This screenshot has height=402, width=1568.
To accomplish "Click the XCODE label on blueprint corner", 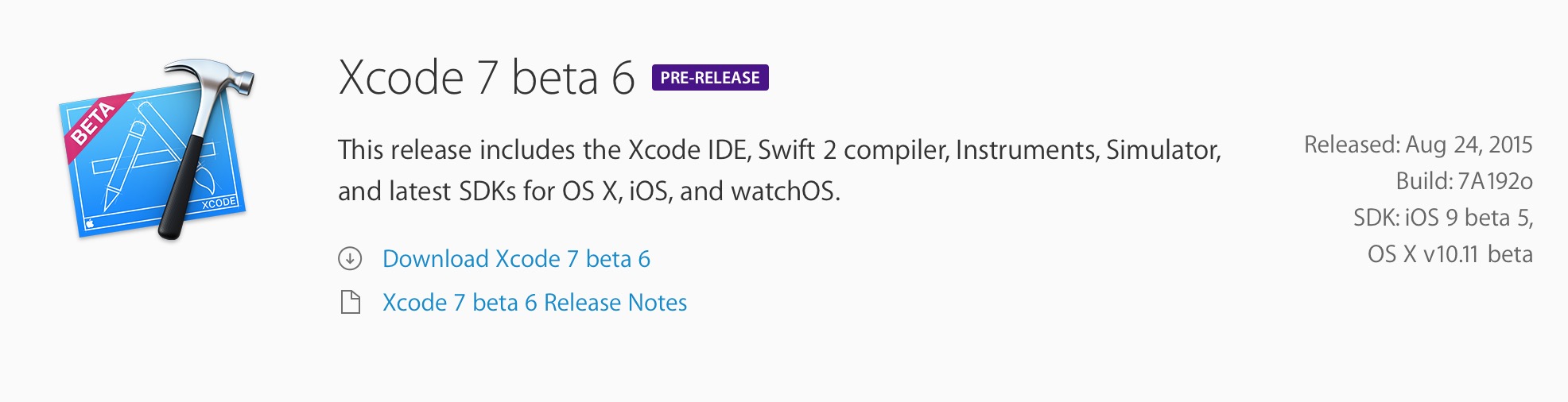I will click(x=219, y=203).
